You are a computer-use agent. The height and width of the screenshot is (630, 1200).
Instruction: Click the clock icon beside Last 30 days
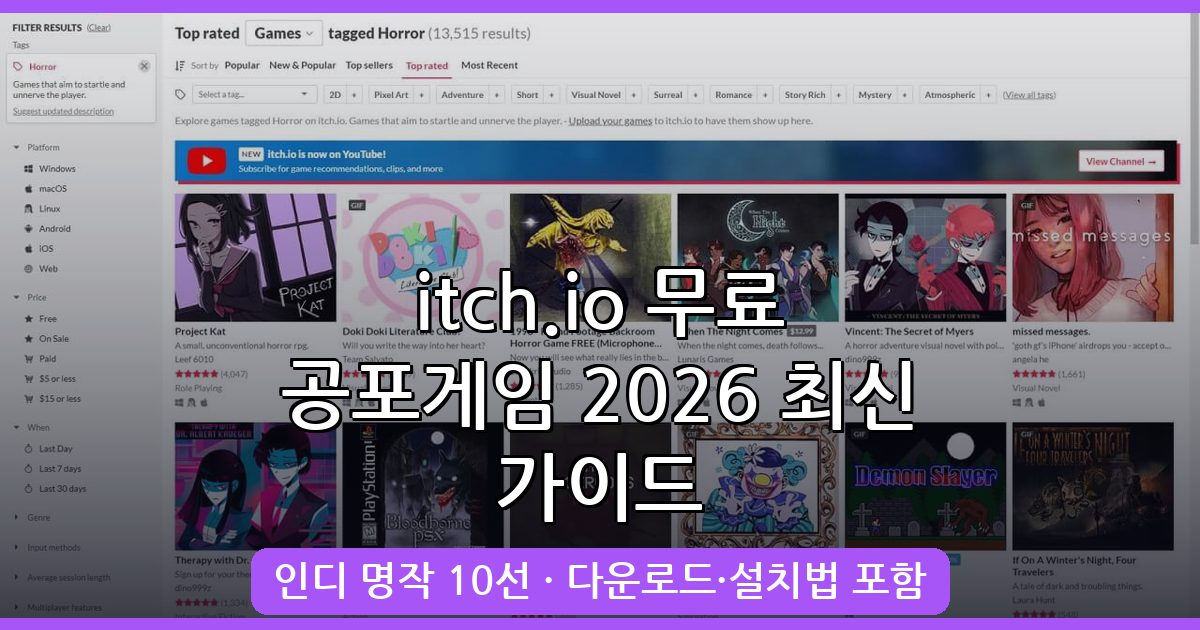point(28,489)
